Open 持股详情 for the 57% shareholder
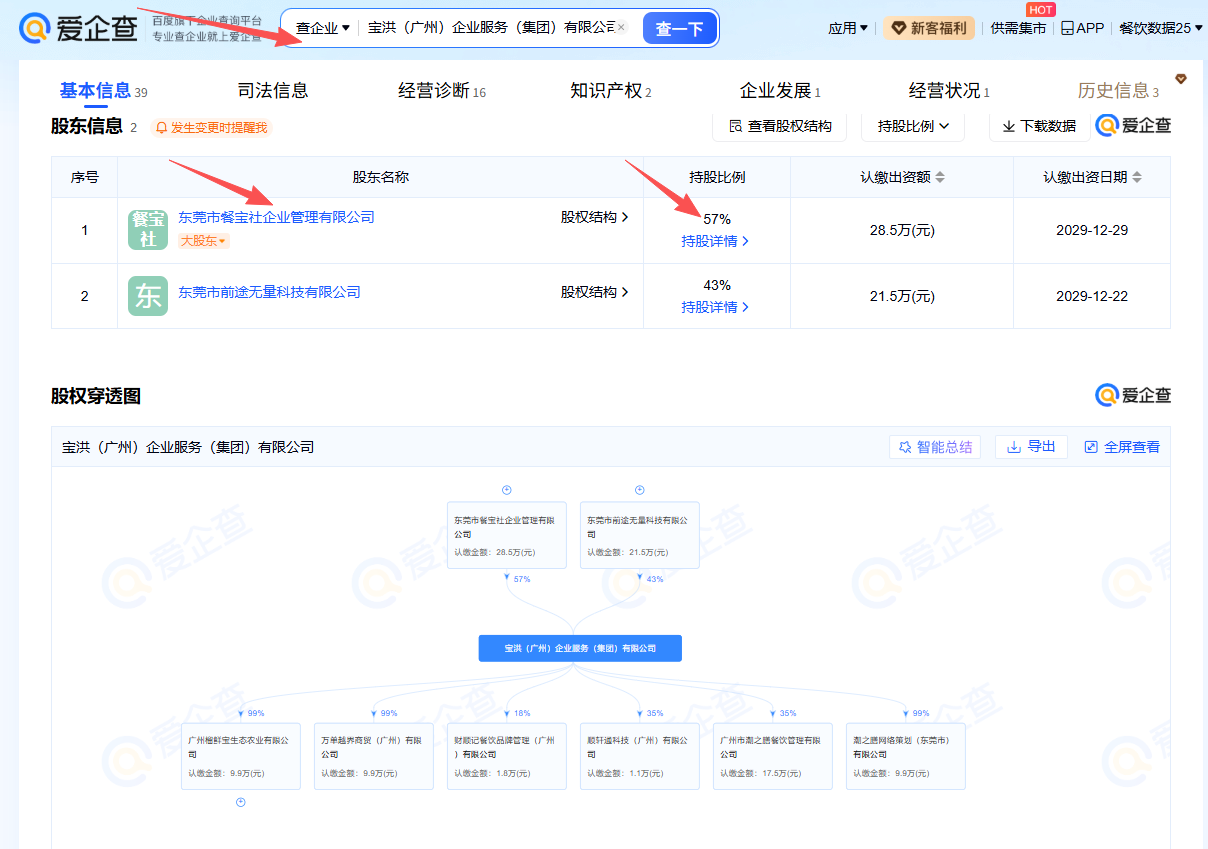The width and height of the screenshot is (1208, 849). coord(715,241)
